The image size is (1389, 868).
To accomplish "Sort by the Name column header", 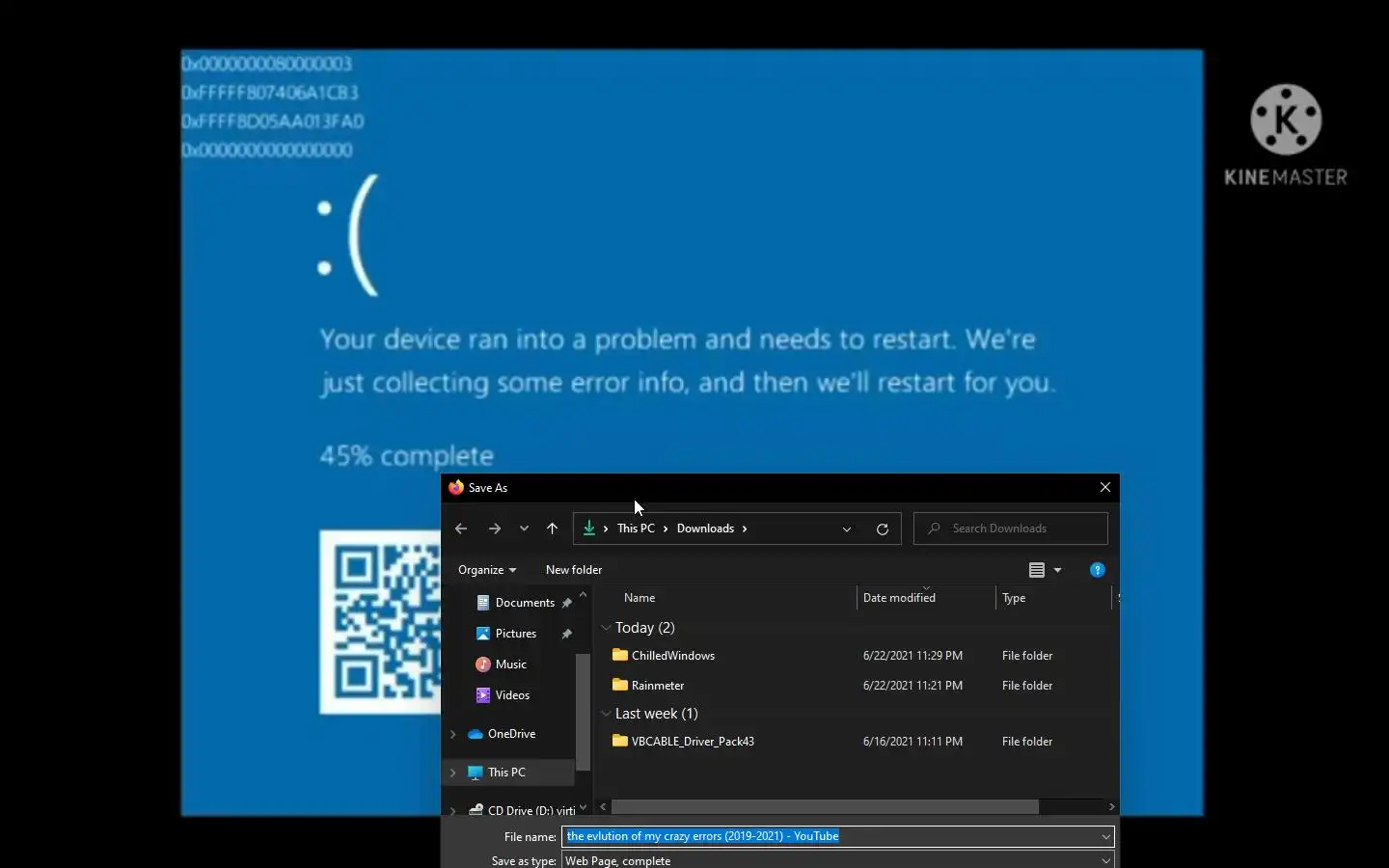I will pos(640,598).
